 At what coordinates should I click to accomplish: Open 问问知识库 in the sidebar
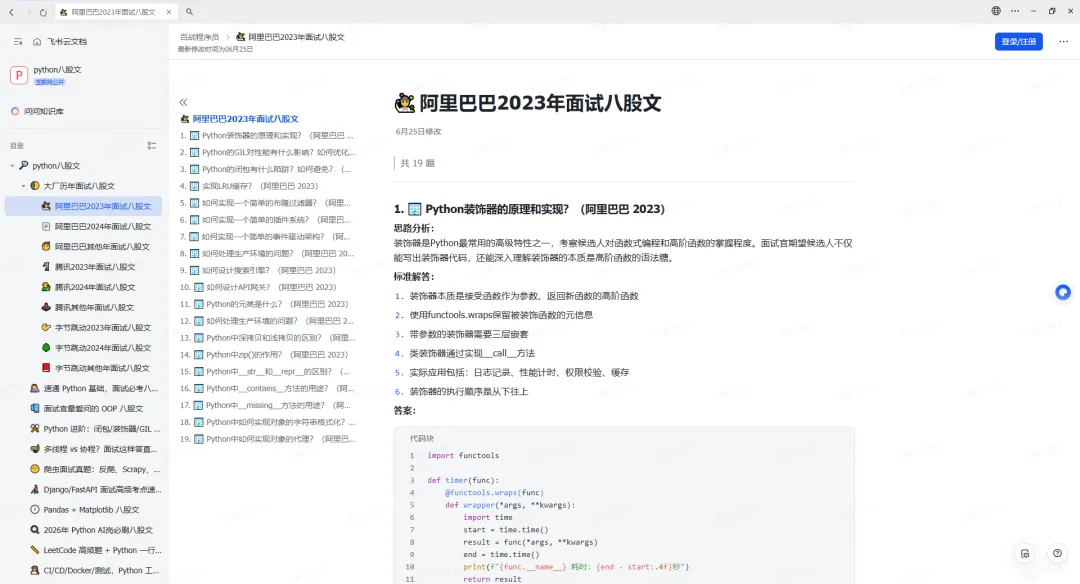click(x=44, y=111)
